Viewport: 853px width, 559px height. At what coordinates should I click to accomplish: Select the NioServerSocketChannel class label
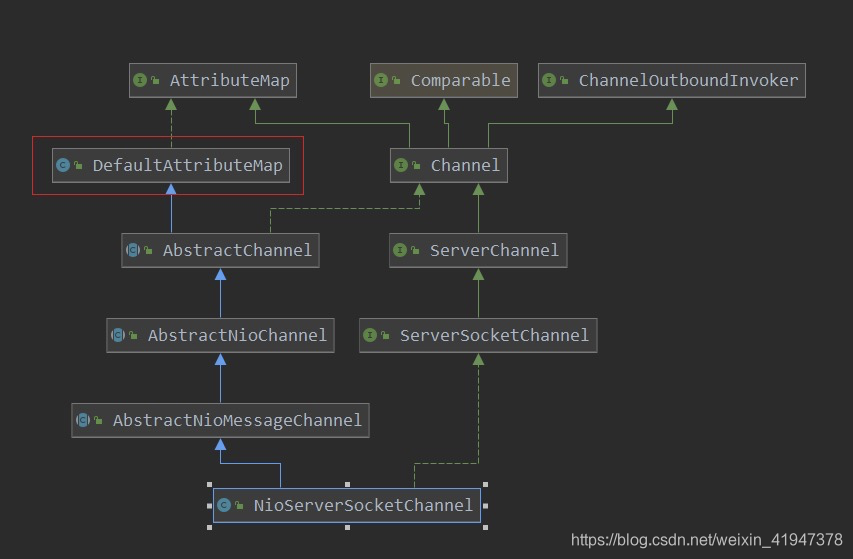tap(363, 505)
